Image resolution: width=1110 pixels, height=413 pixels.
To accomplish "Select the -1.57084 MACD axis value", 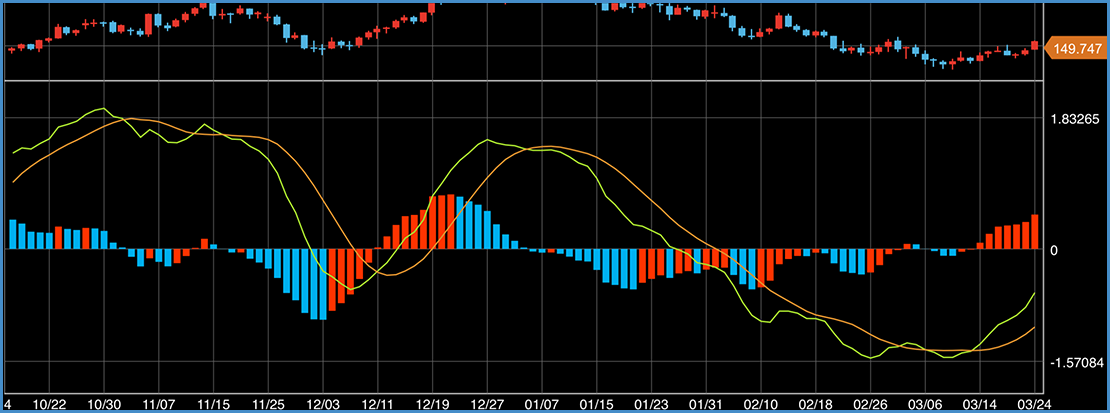I will click(1075, 363).
